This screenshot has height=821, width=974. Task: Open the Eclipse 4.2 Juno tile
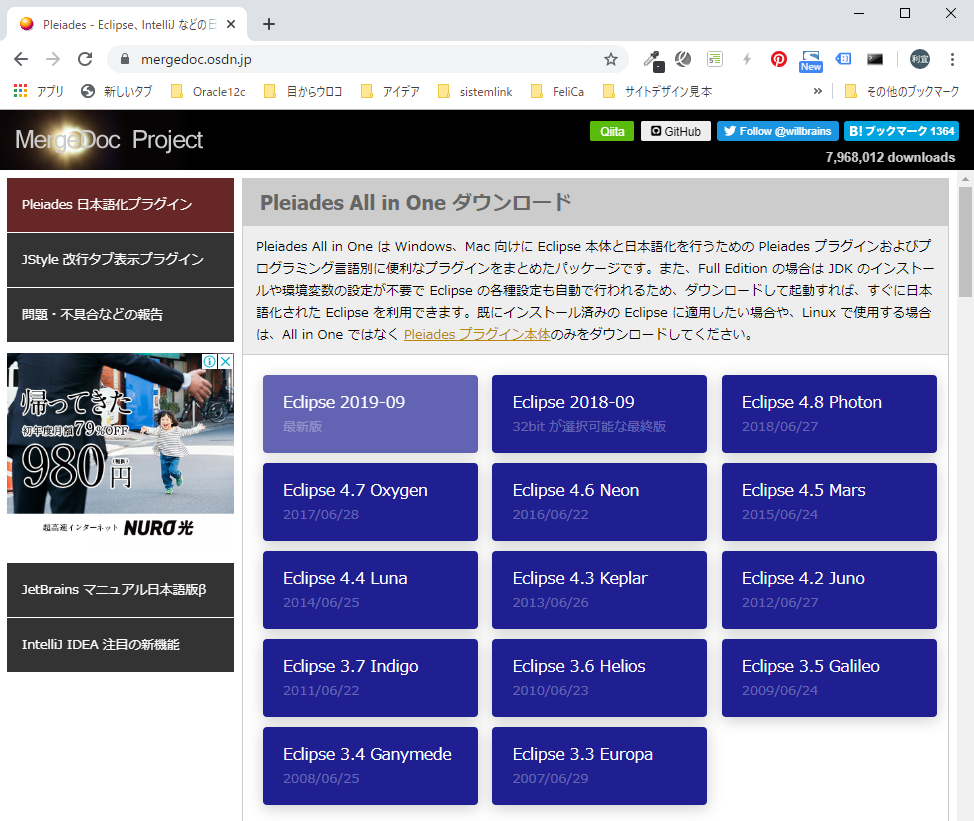pos(829,590)
